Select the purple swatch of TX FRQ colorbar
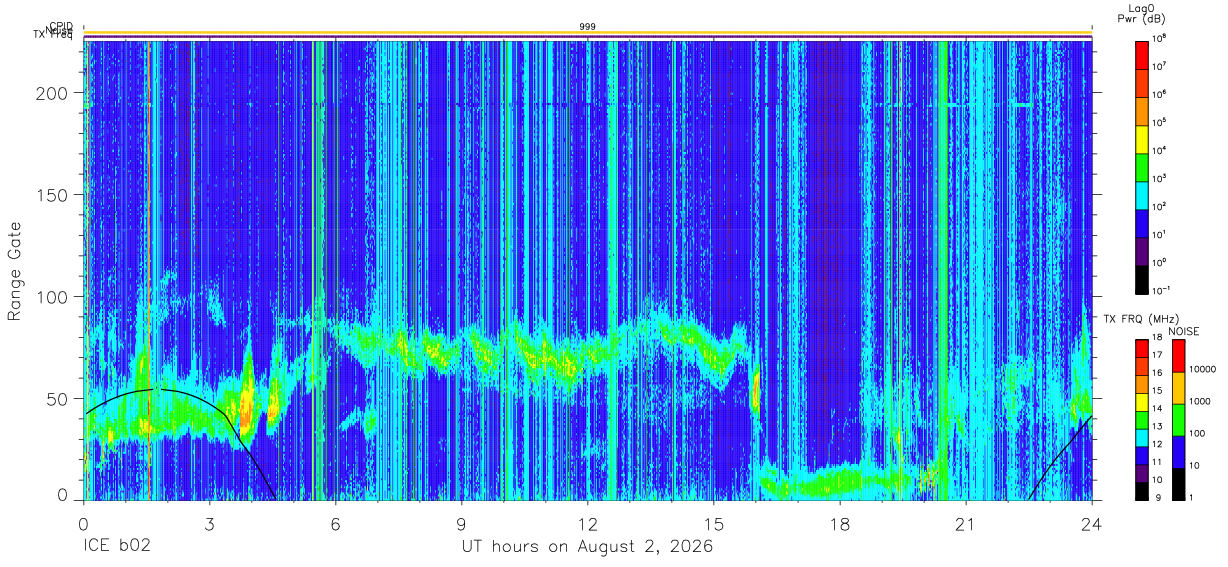Image resolution: width=1228 pixels, height=567 pixels. point(1142,472)
